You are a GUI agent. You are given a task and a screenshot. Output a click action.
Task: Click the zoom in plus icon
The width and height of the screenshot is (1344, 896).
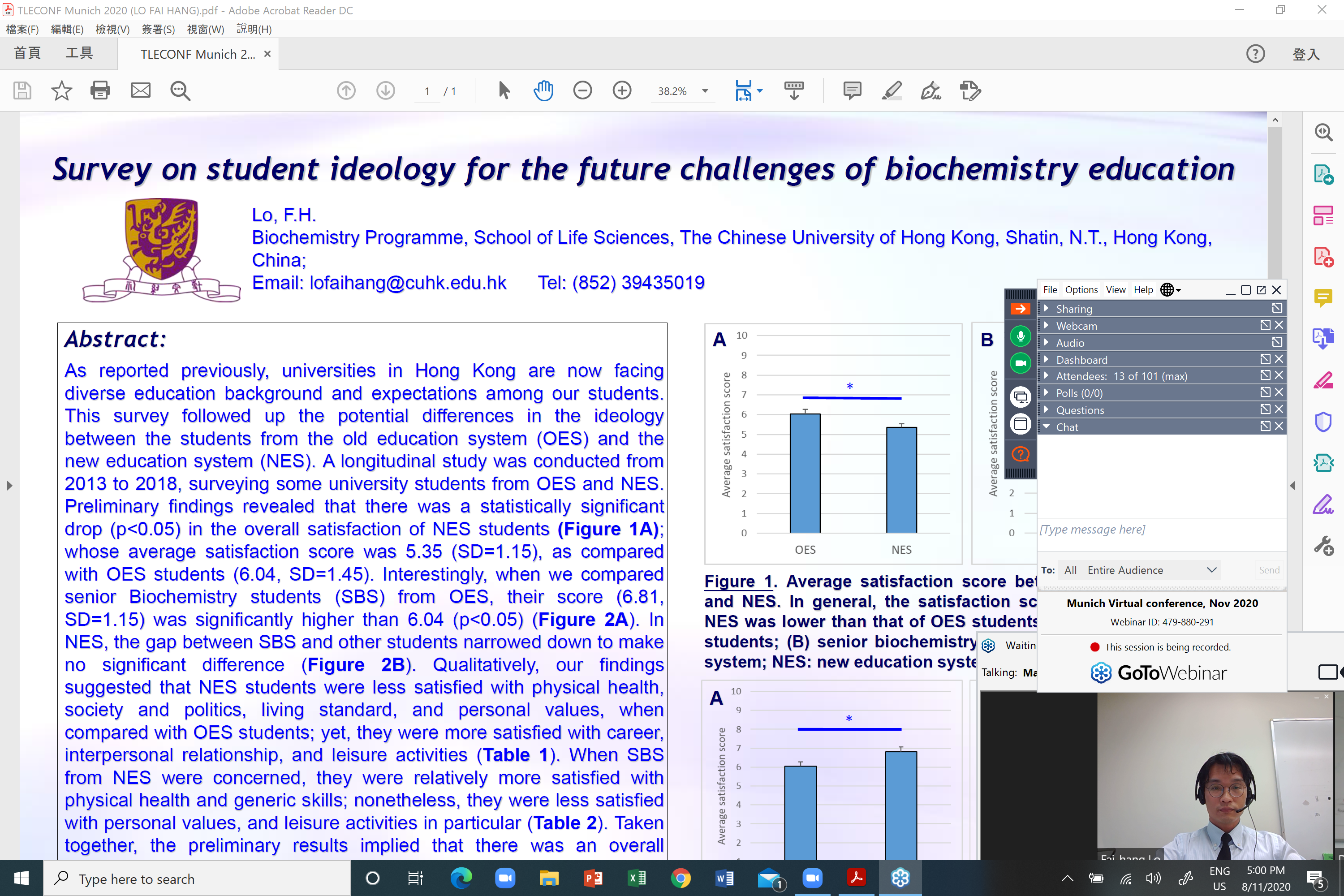point(622,90)
